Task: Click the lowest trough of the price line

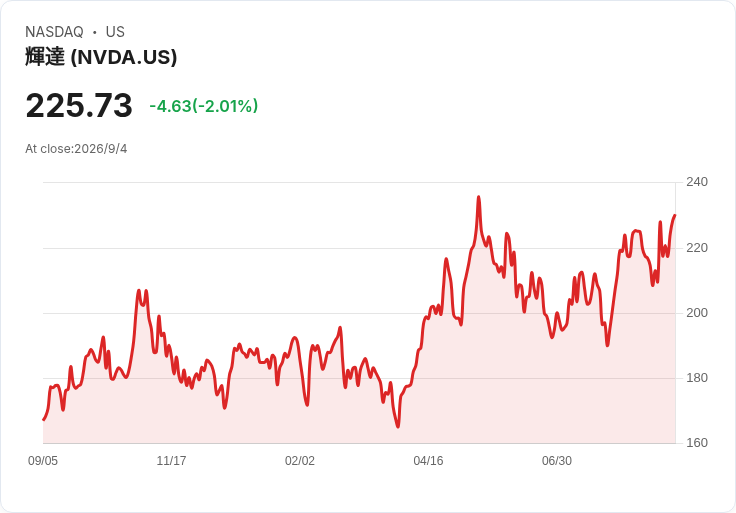Action: [398, 427]
